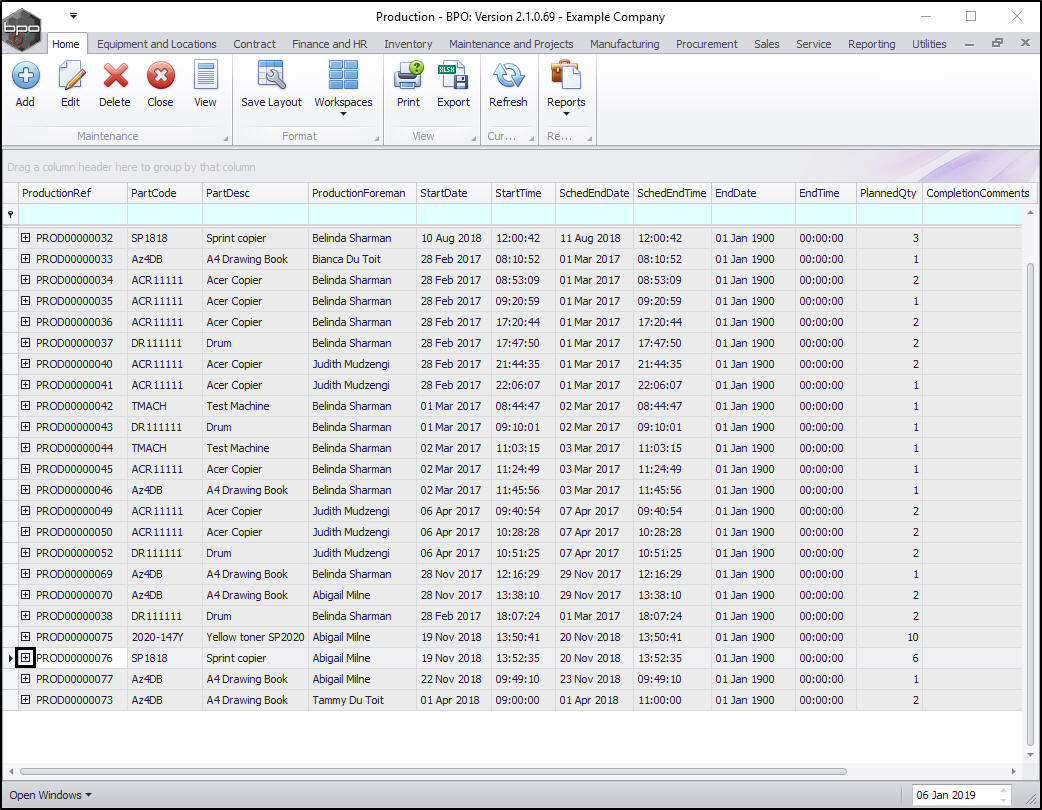Image resolution: width=1042 pixels, height=810 pixels.
Task: Sort by the StartDate column header
Action: click(454, 193)
